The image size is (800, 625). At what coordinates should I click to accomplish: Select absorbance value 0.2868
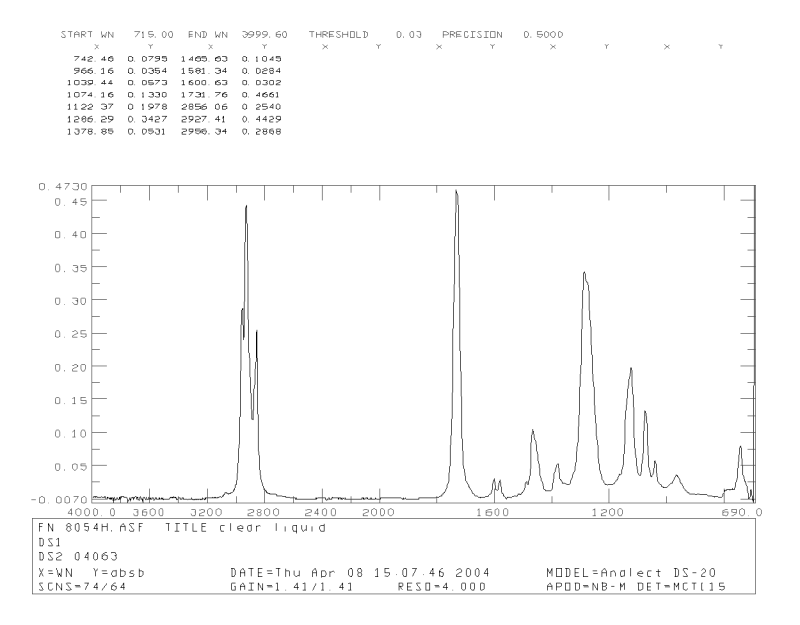coord(261,132)
